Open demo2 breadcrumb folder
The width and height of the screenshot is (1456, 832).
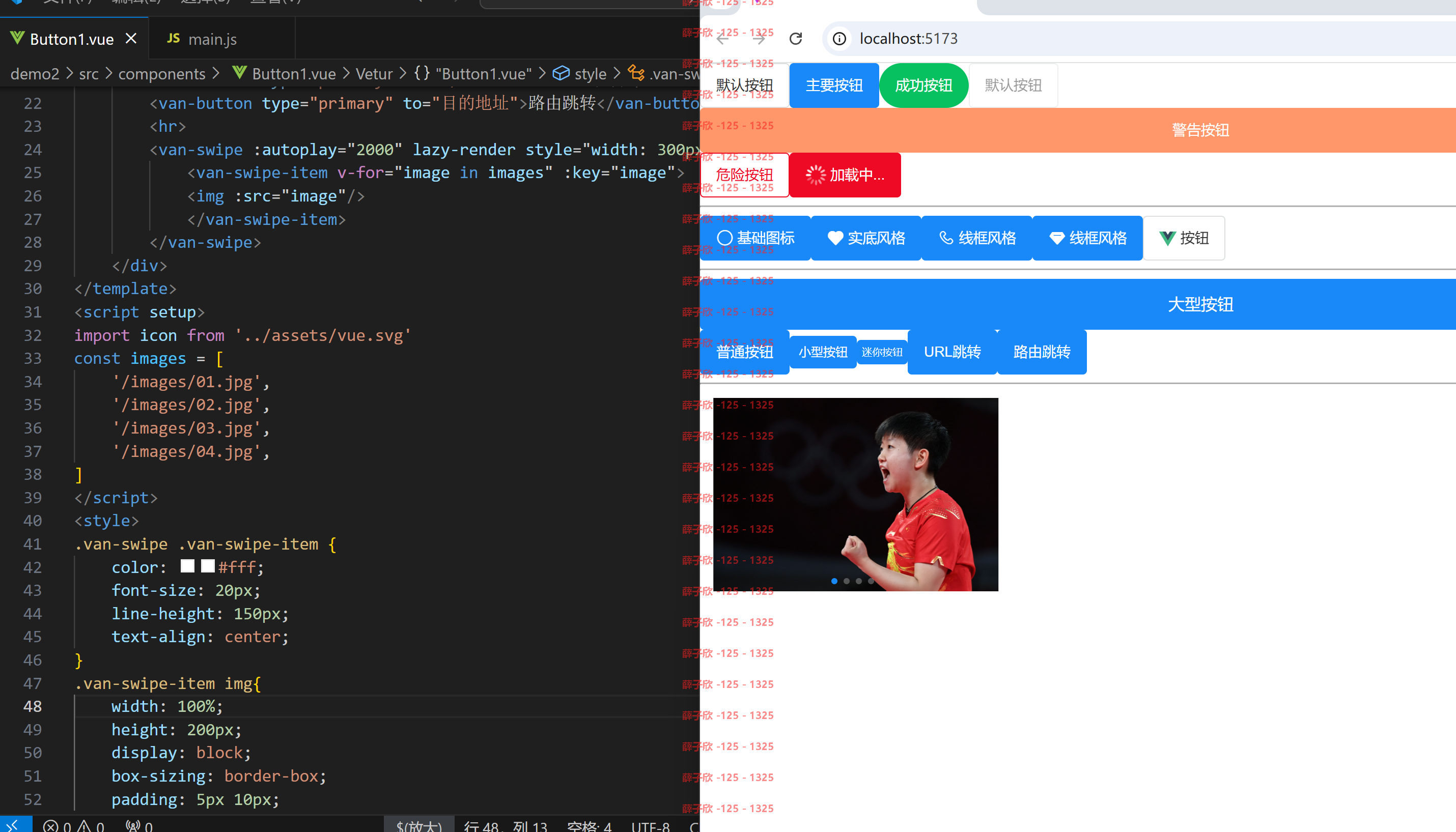[35, 74]
